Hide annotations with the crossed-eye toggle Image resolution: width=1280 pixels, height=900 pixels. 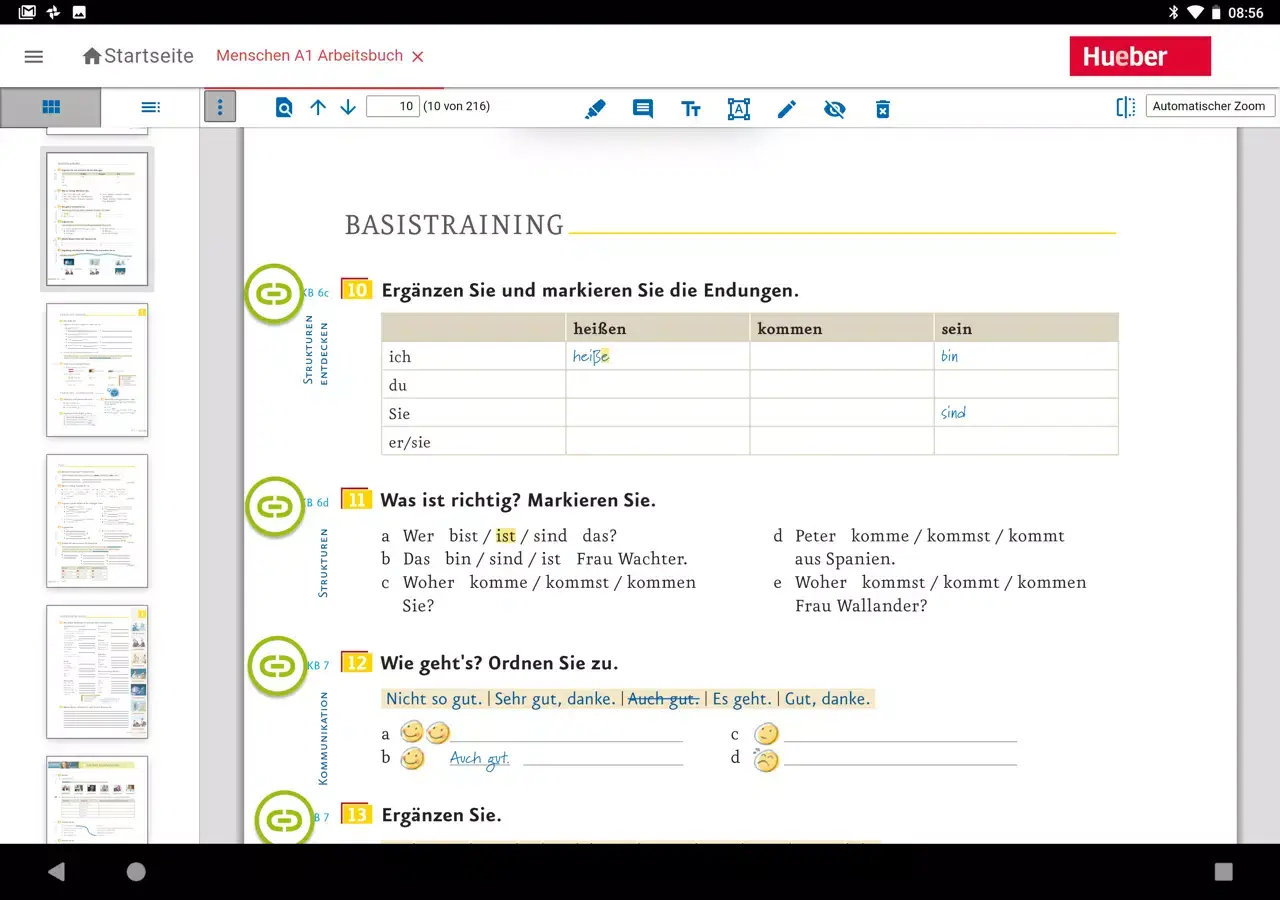point(835,109)
